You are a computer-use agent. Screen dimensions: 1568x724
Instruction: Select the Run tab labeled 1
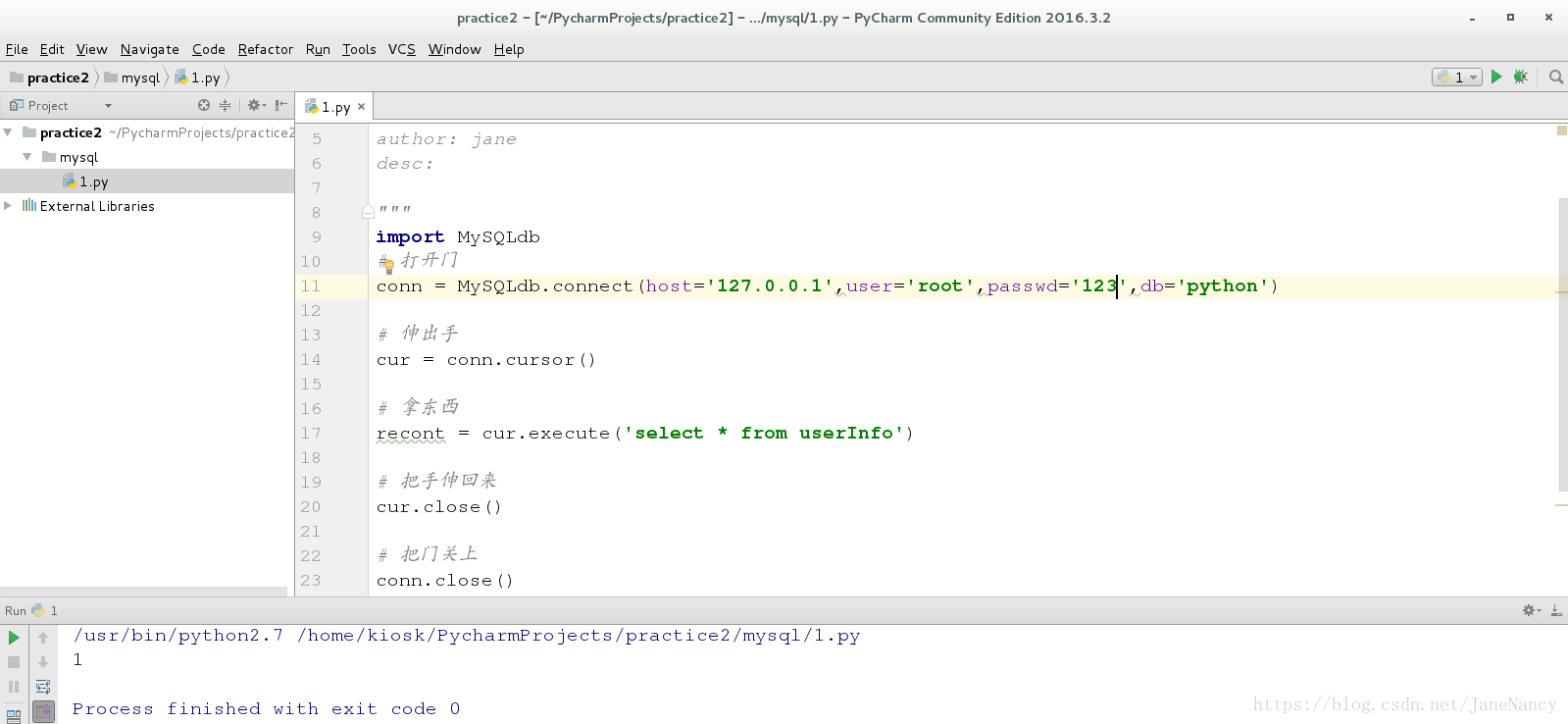pyautogui.click(x=45, y=610)
